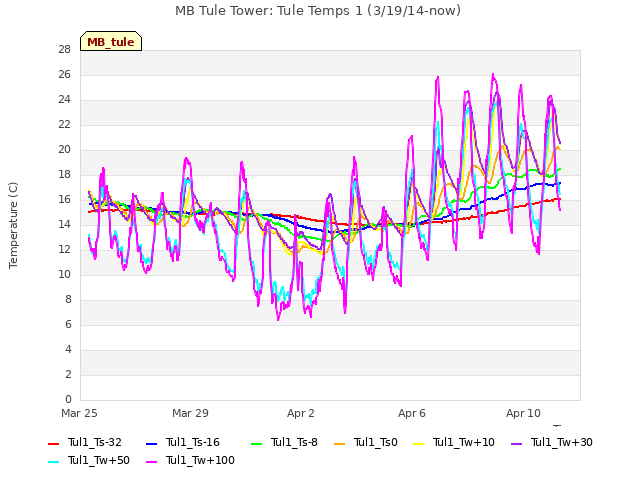The image size is (640, 480).
Task: Click the purple Tul1_Tw+30 legend swatch
Action: pyautogui.click(x=516, y=444)
